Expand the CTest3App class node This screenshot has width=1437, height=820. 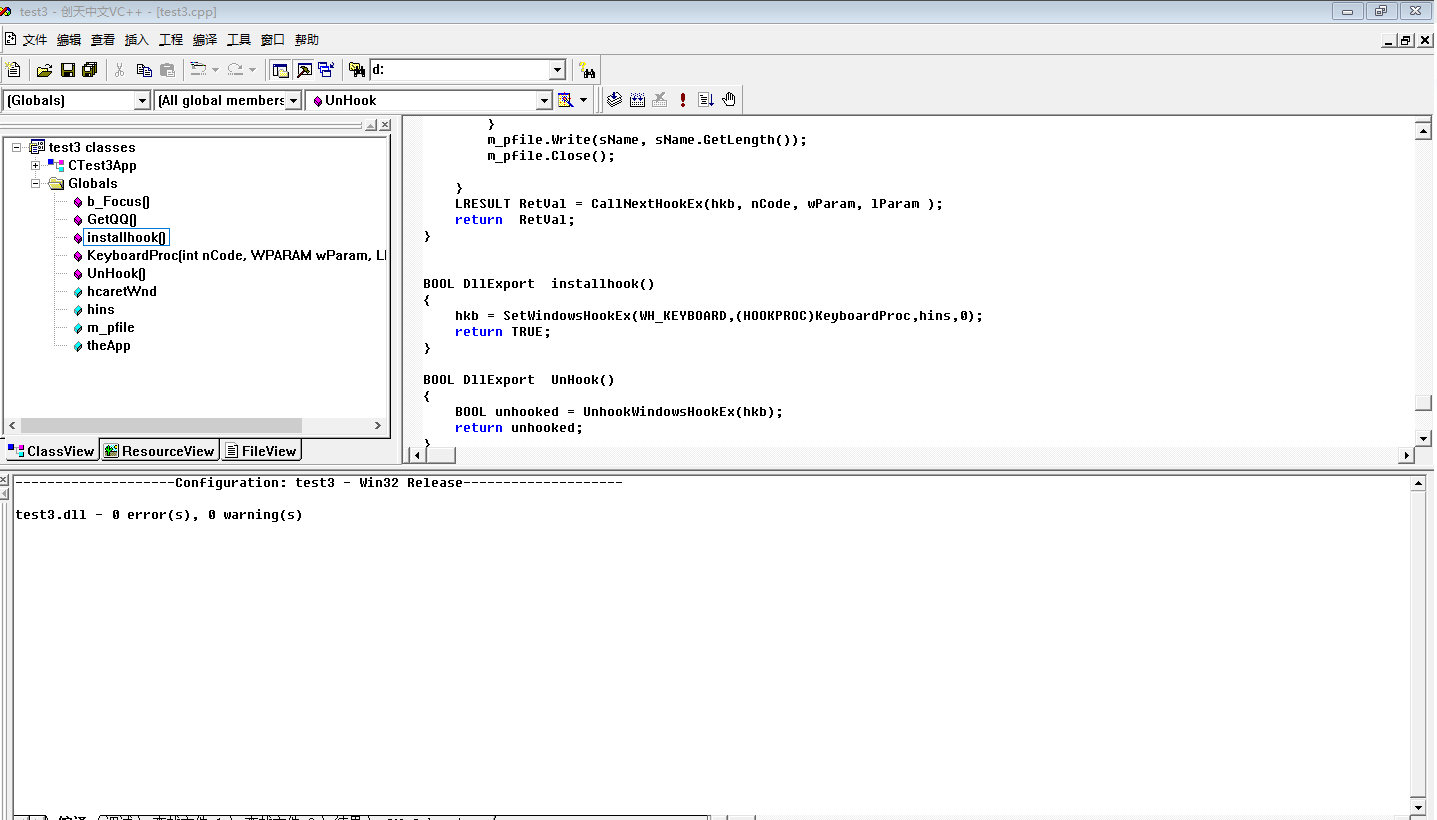36,165
